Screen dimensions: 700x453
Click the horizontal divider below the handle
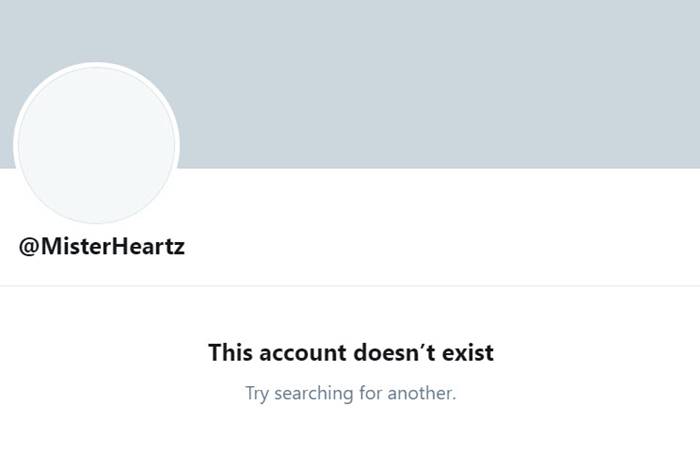point(350,286)
